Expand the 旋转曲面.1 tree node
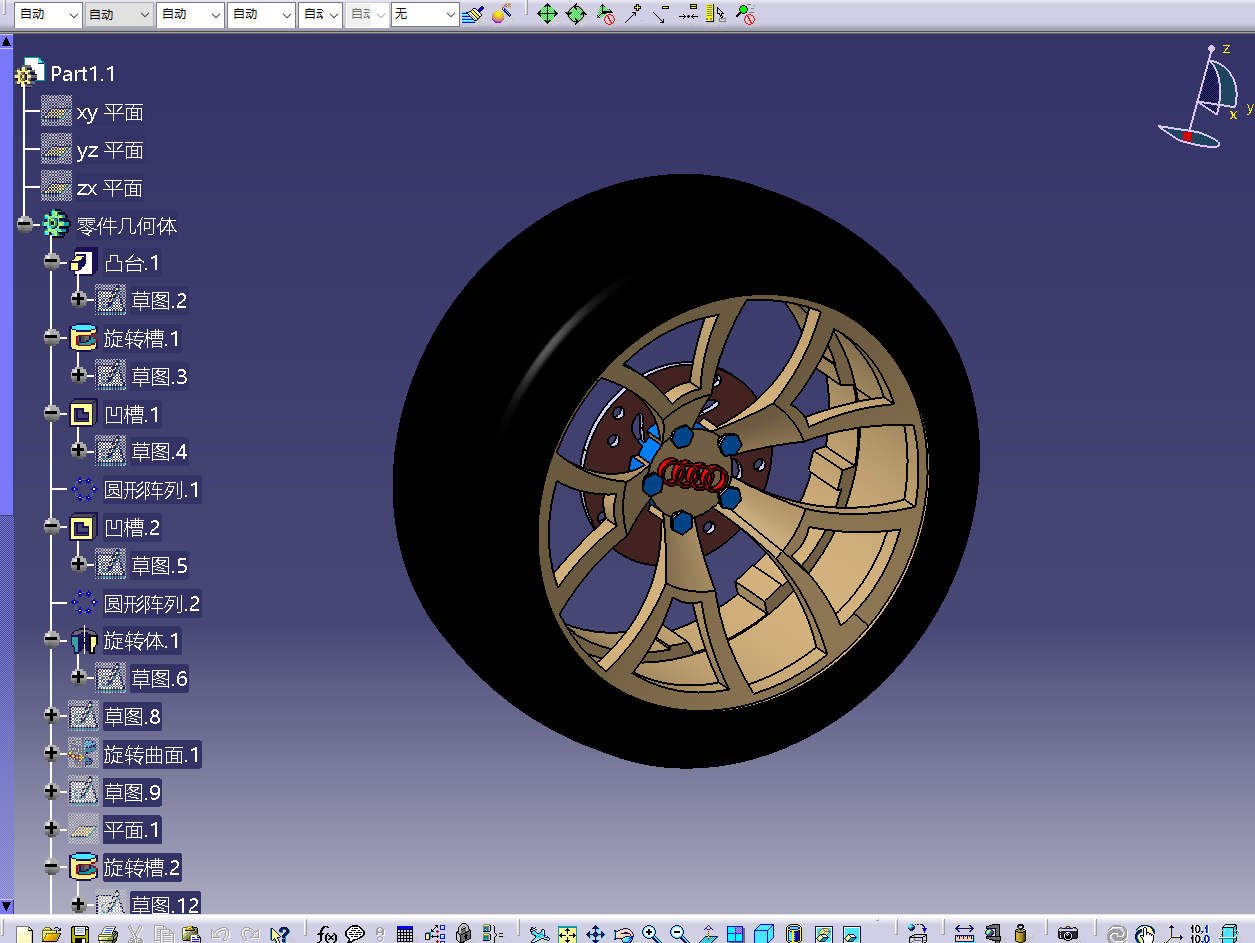Image resolution: width=1255 pixels, height=943 pixels. 52,753
